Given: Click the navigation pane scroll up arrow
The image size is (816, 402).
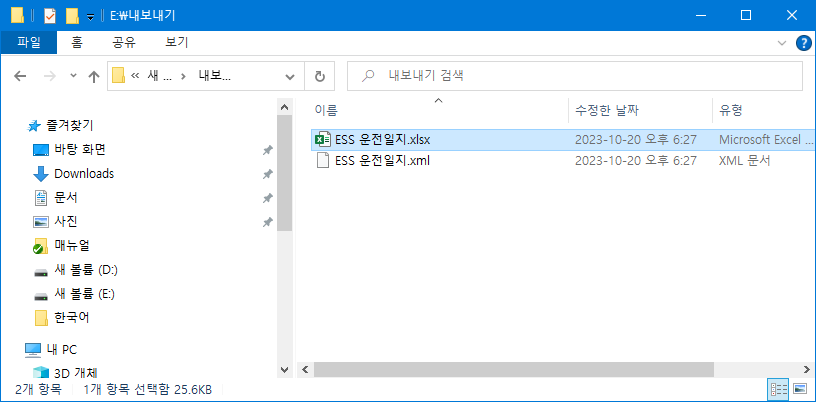Looking at the screenshot, I should (284, 107).
